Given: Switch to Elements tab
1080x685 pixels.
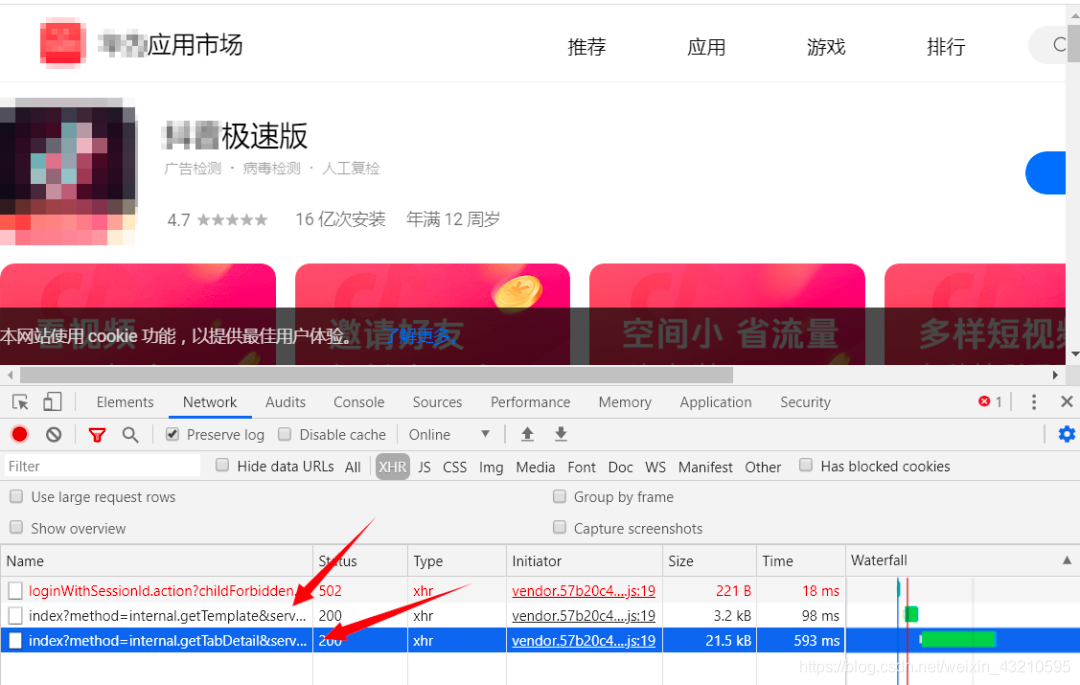Looking at the screenshot, I should pyautogui.click(x=125, y=402).
